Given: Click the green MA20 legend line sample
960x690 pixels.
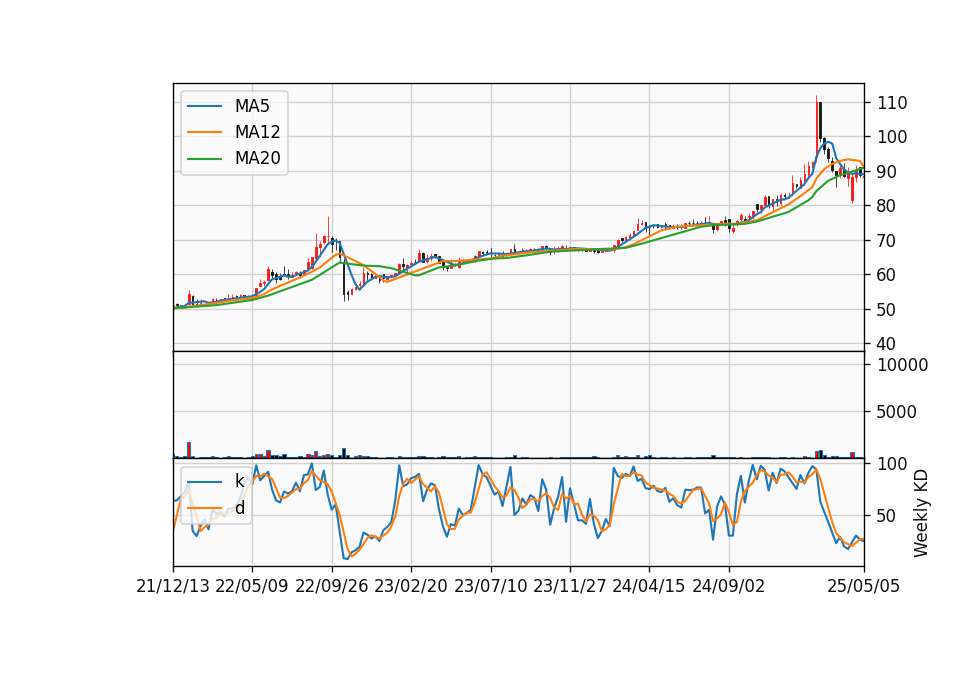Looking at the screenshot, I should pos(204,159).
